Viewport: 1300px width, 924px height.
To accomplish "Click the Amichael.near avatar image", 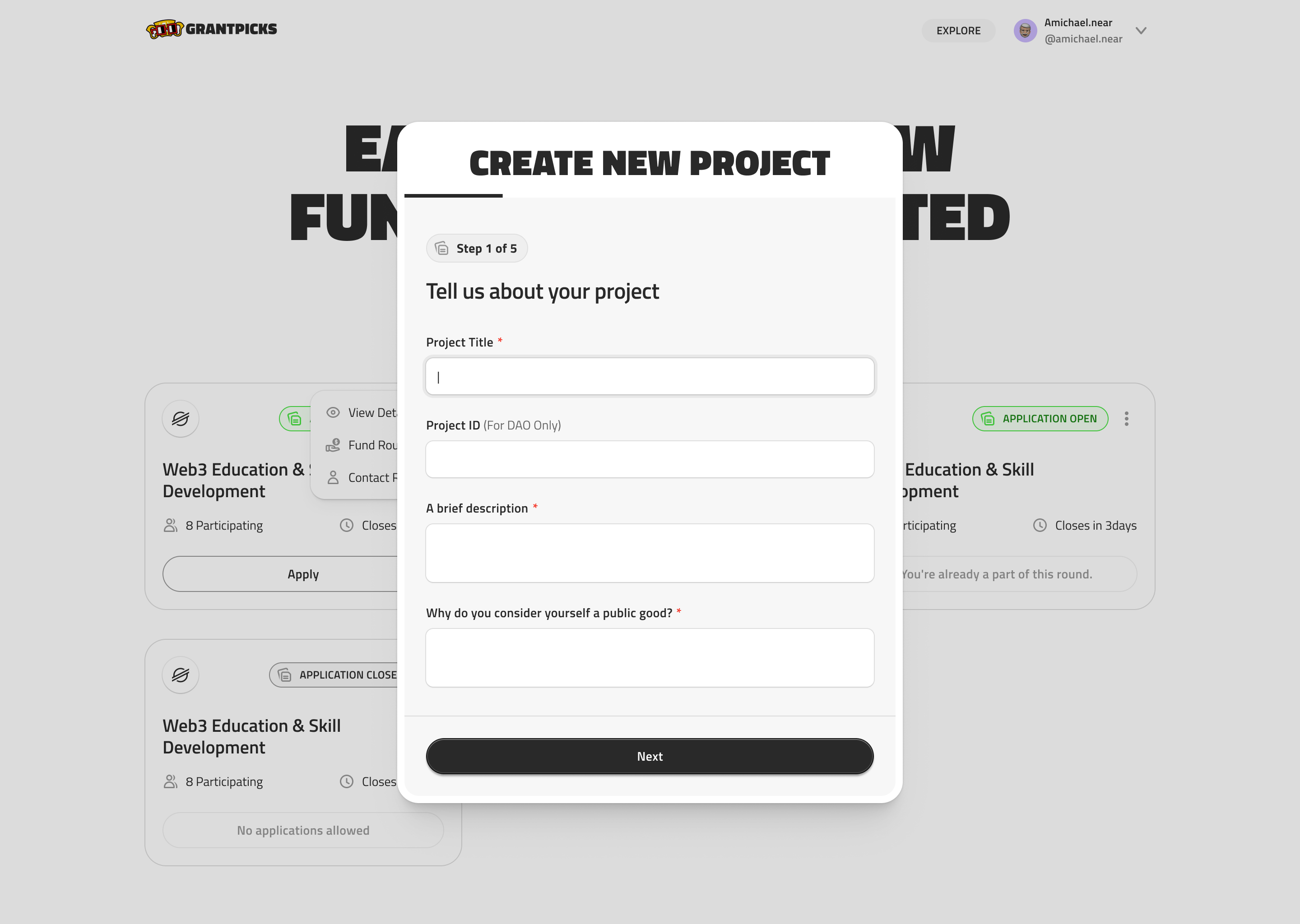I will click(1025, 31).
